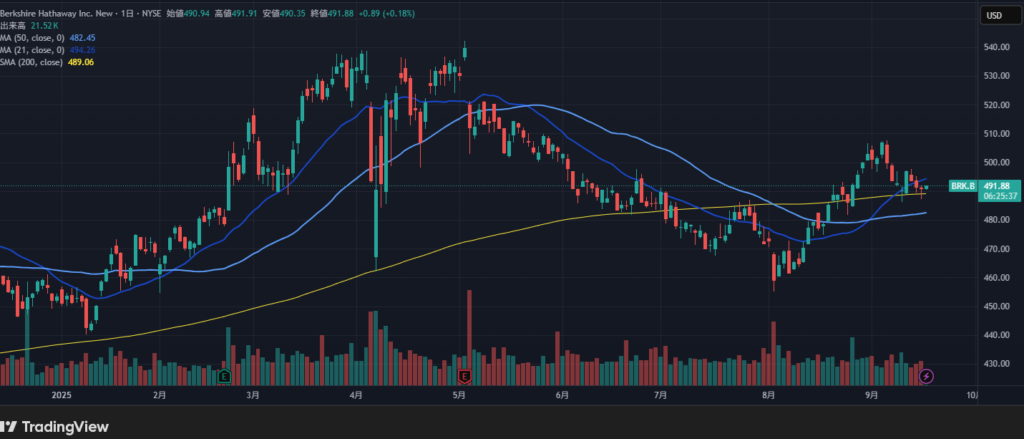Click the red earnings E marker near May
This screenshot has width=1024, height=439.
[465, 376]
